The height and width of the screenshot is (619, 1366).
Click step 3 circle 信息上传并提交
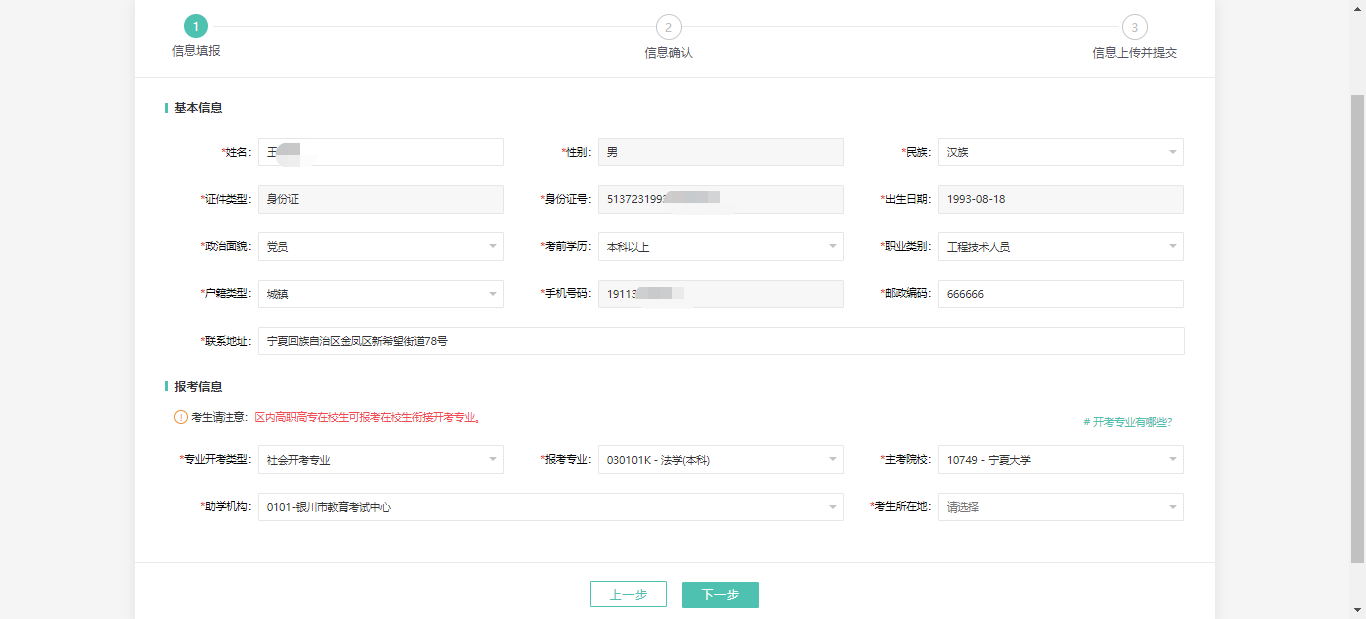(x=1134, y=28)
